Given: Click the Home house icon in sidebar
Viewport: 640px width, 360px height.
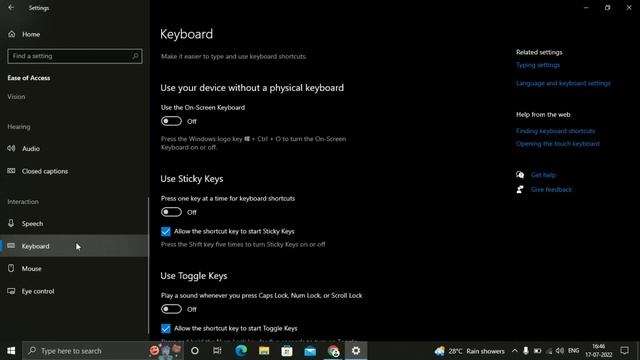Looking at the screenshot, I should pyautogui.click(x=11, y=34).
